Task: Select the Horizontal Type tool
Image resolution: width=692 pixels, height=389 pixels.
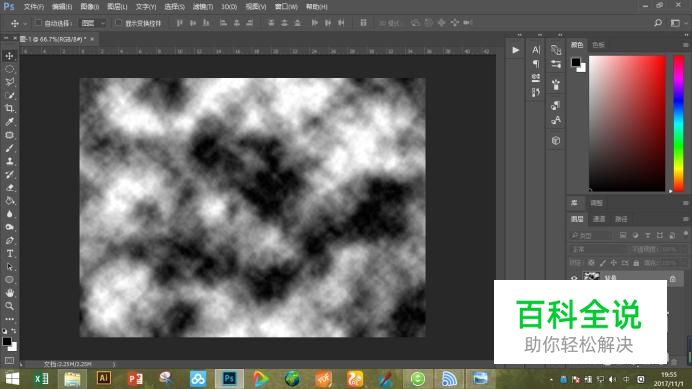Action: [x=9, y=254]
